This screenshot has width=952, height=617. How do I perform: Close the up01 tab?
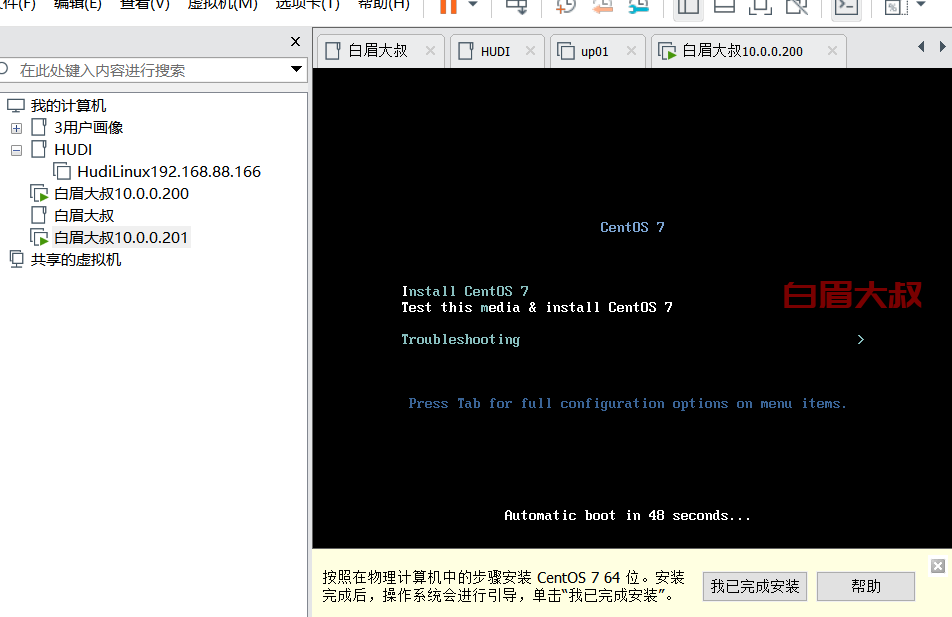click(x=631, y=50)
